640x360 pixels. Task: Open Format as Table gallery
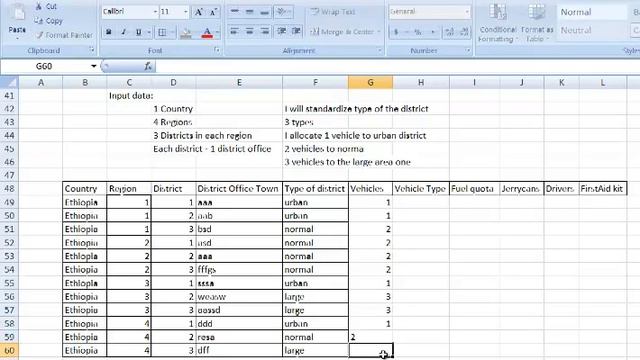(x=537, y=22)
